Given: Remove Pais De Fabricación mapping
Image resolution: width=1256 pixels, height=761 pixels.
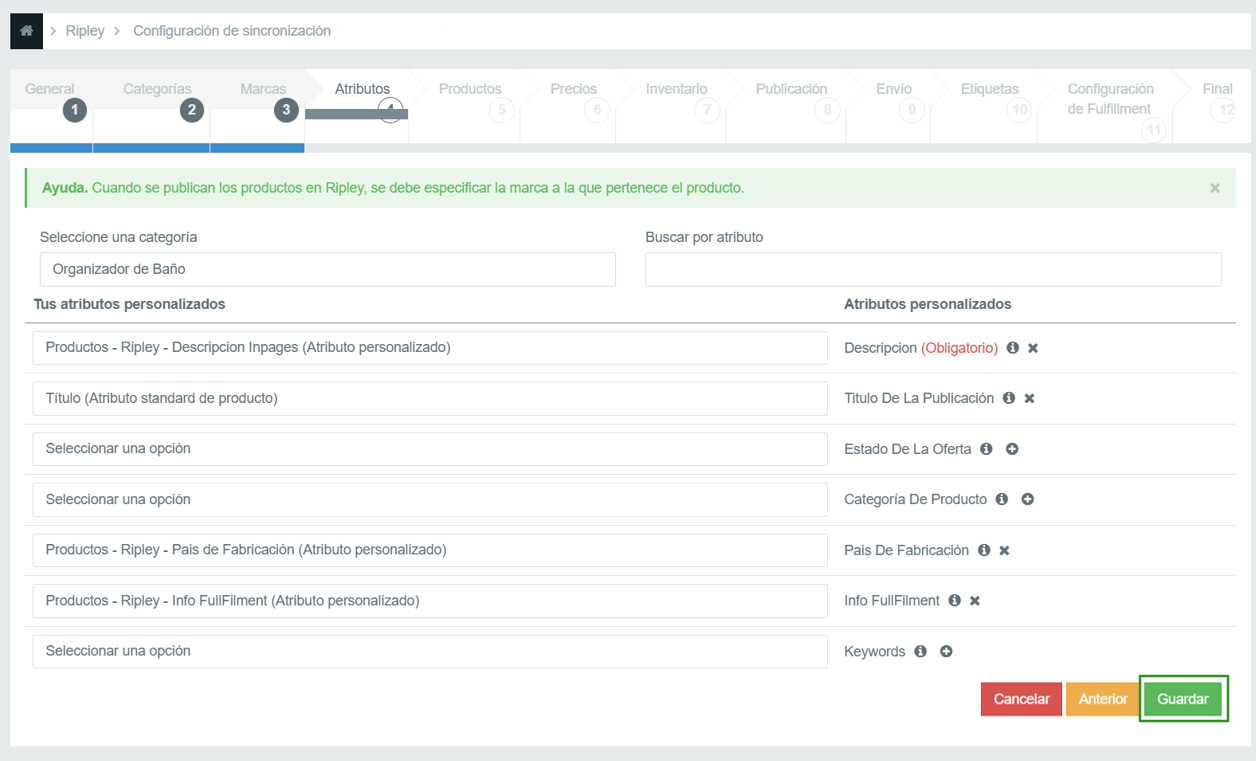Looking at the screenshot, I should [1004, 550].
